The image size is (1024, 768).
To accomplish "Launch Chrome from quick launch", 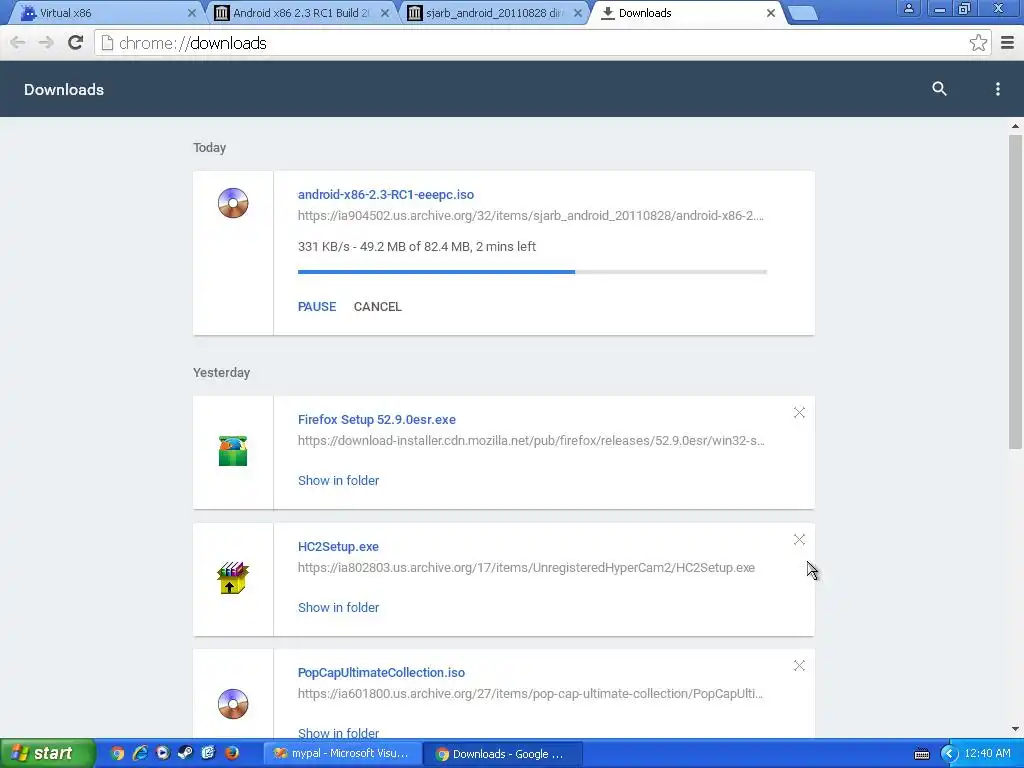I will tap(117, 754).
